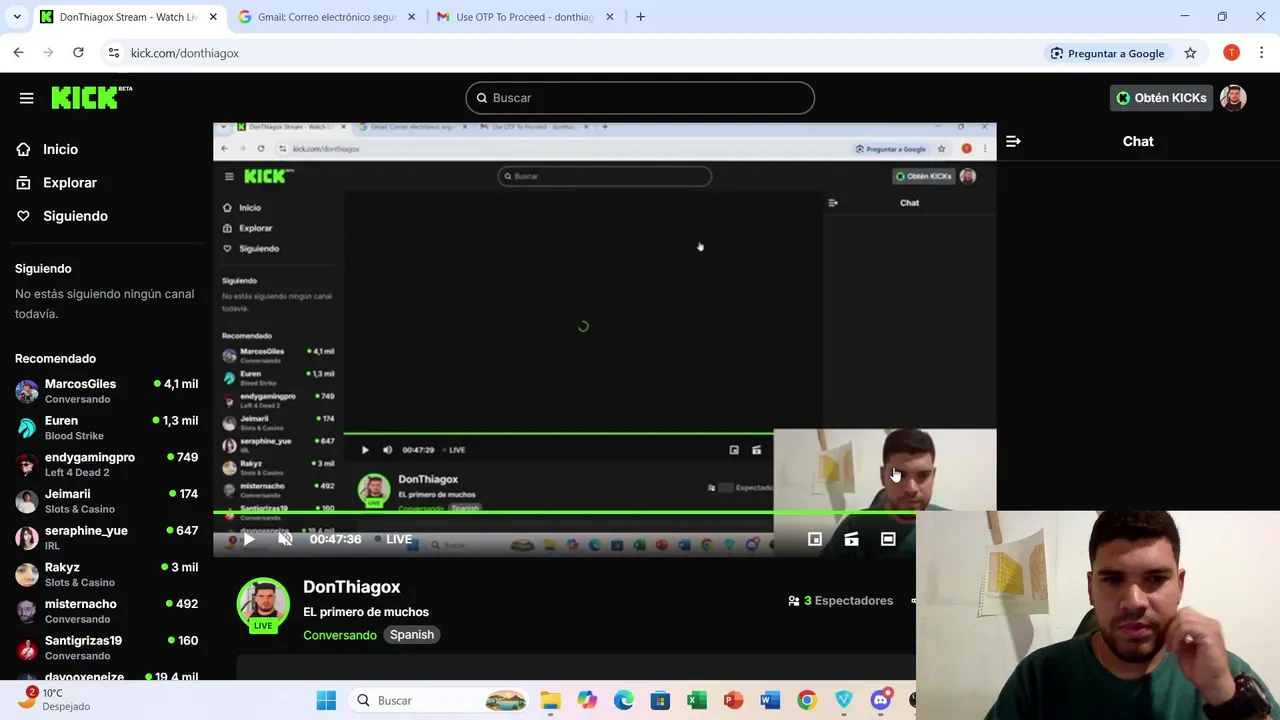Switch to the Gmail Correo electrónico tab
Viewport: 1280px width, 720px height.
pos(326,17)
